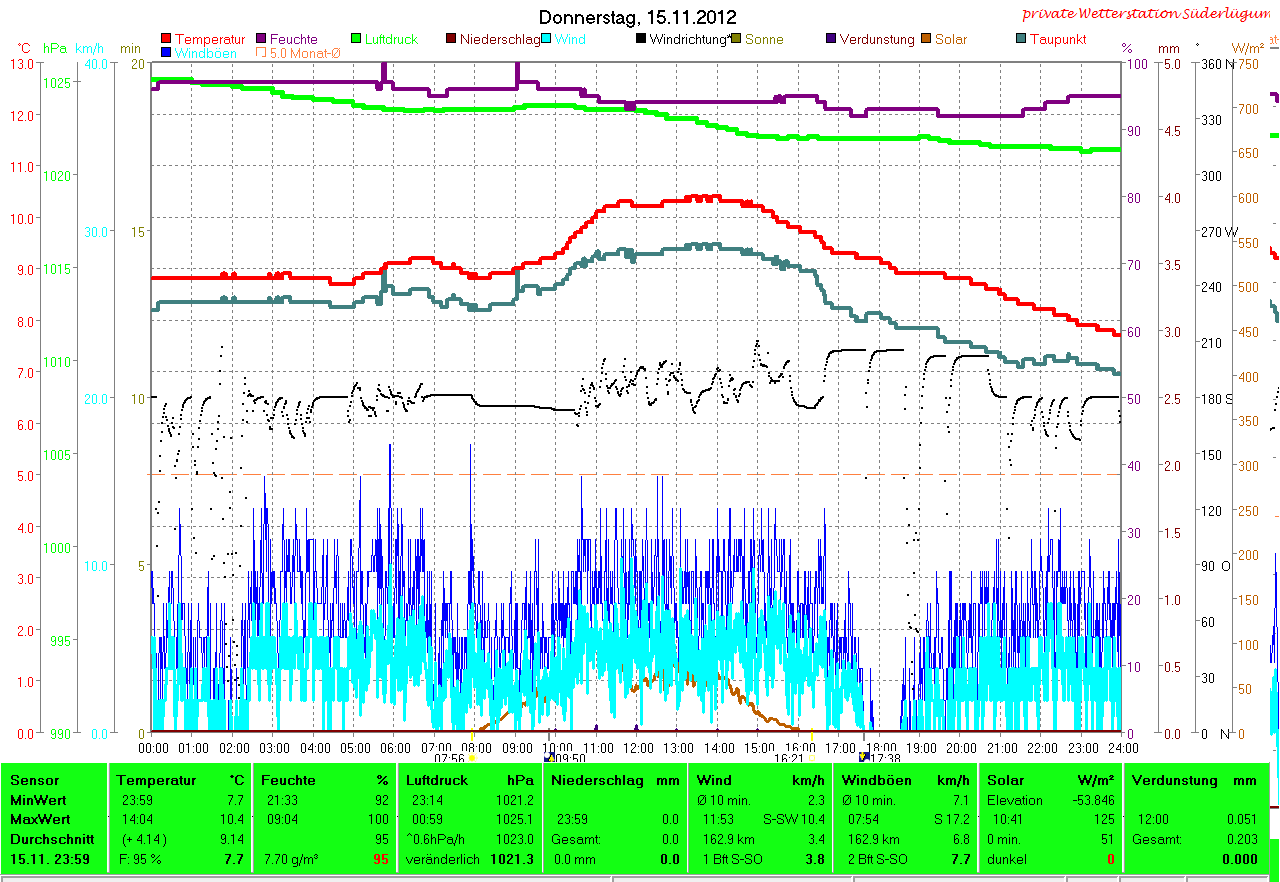Select the Luftdruck column header in table
This screenshot has width=1280, height=882.
pos(436,780)
